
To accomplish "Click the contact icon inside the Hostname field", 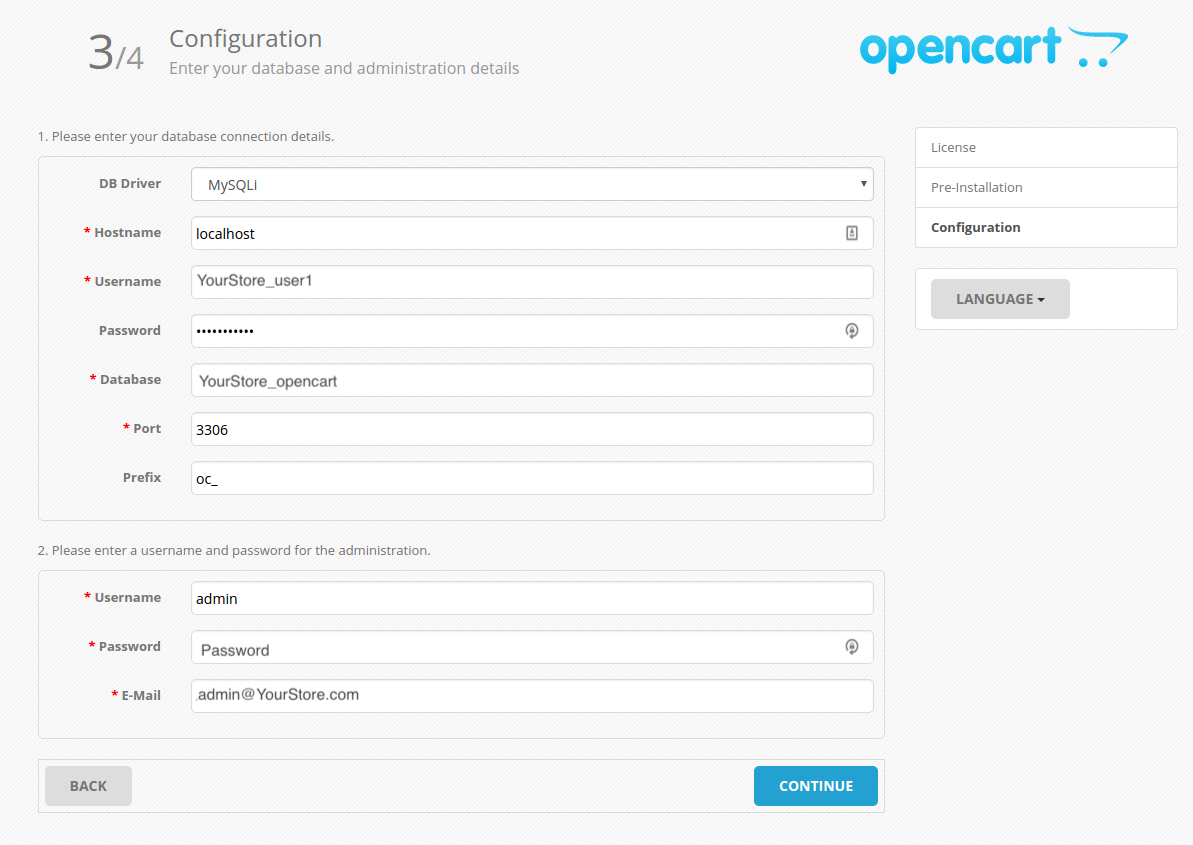I will [x=852, y=232].
